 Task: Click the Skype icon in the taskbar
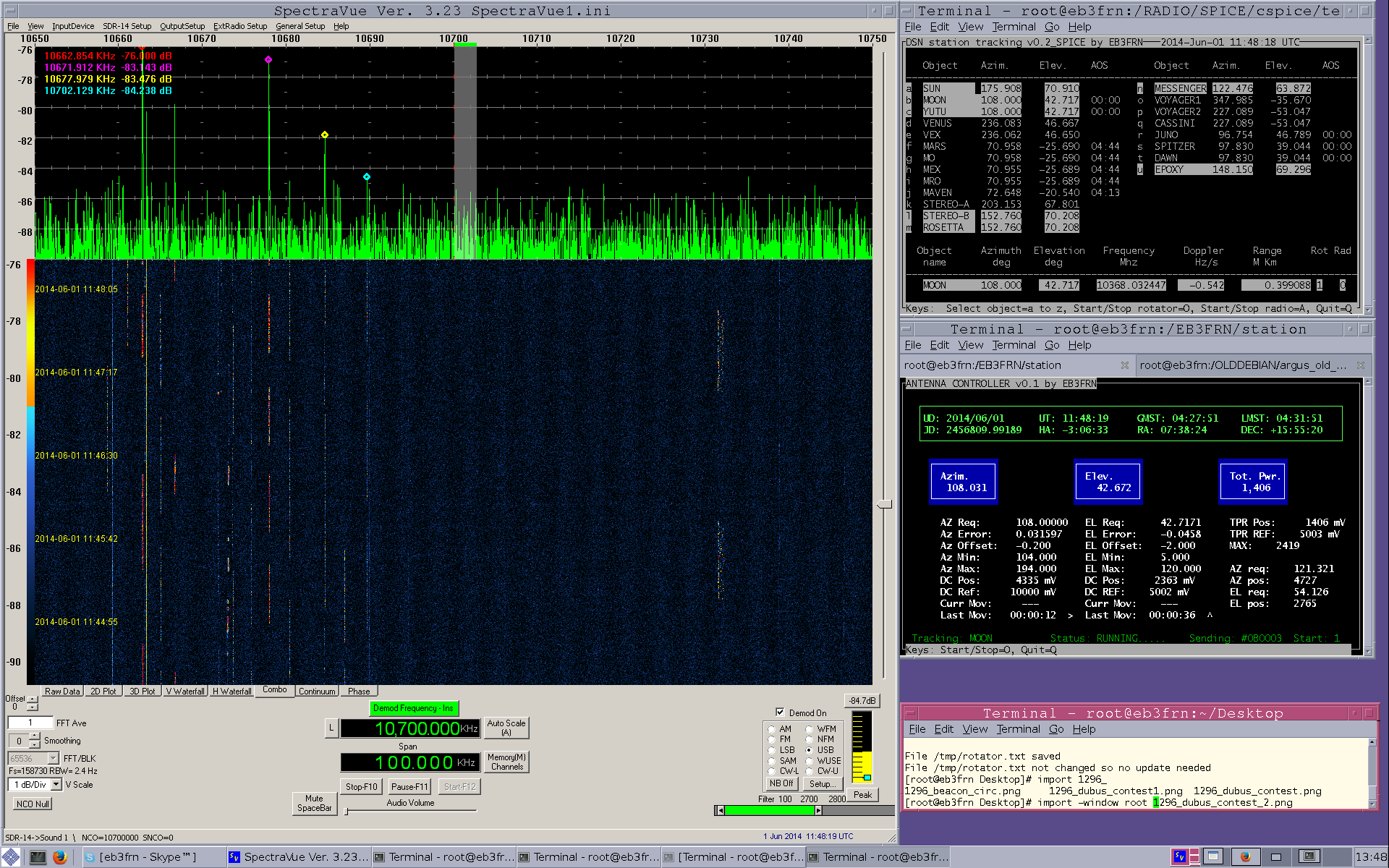coord(90,857)
